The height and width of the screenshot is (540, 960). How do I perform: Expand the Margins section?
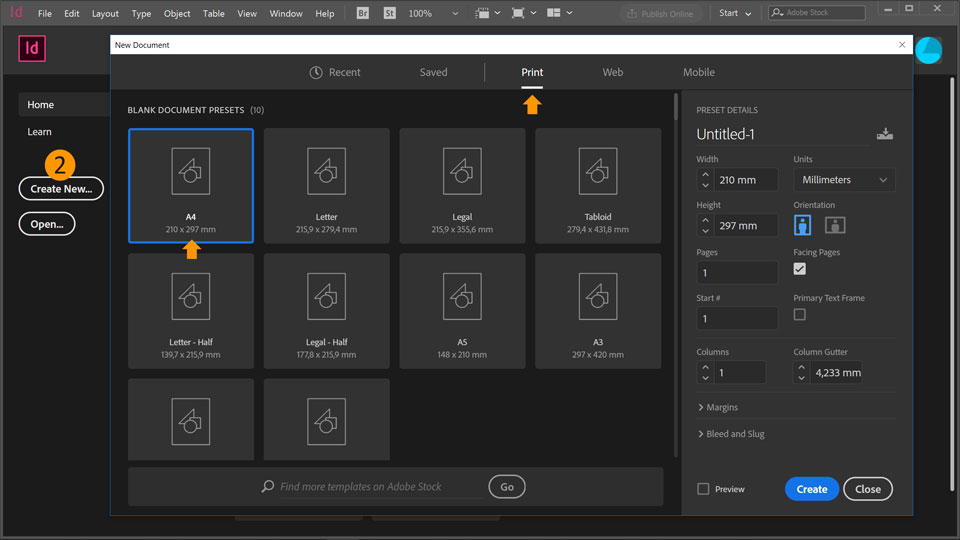(718, 407)
